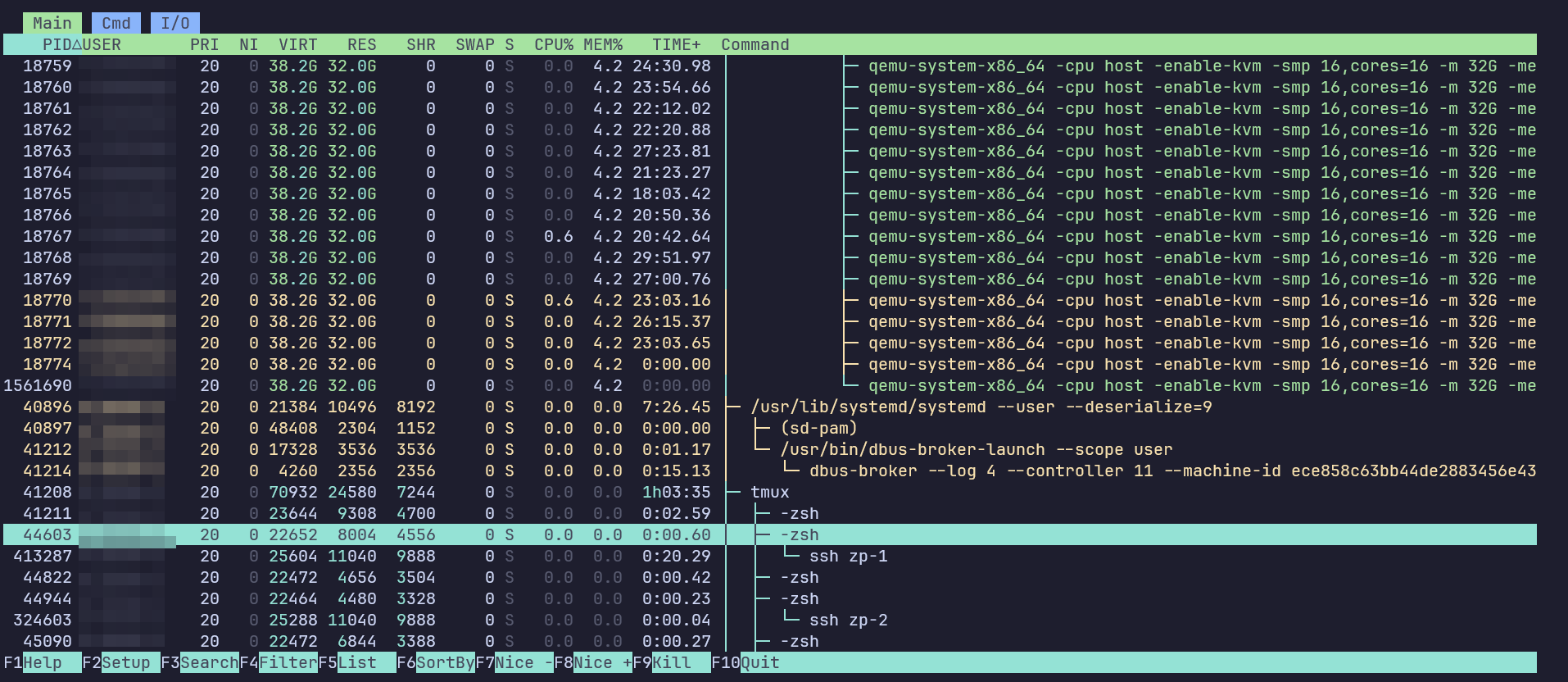
Task: Open Help from the F1 bar
Action: click(43, 662)
